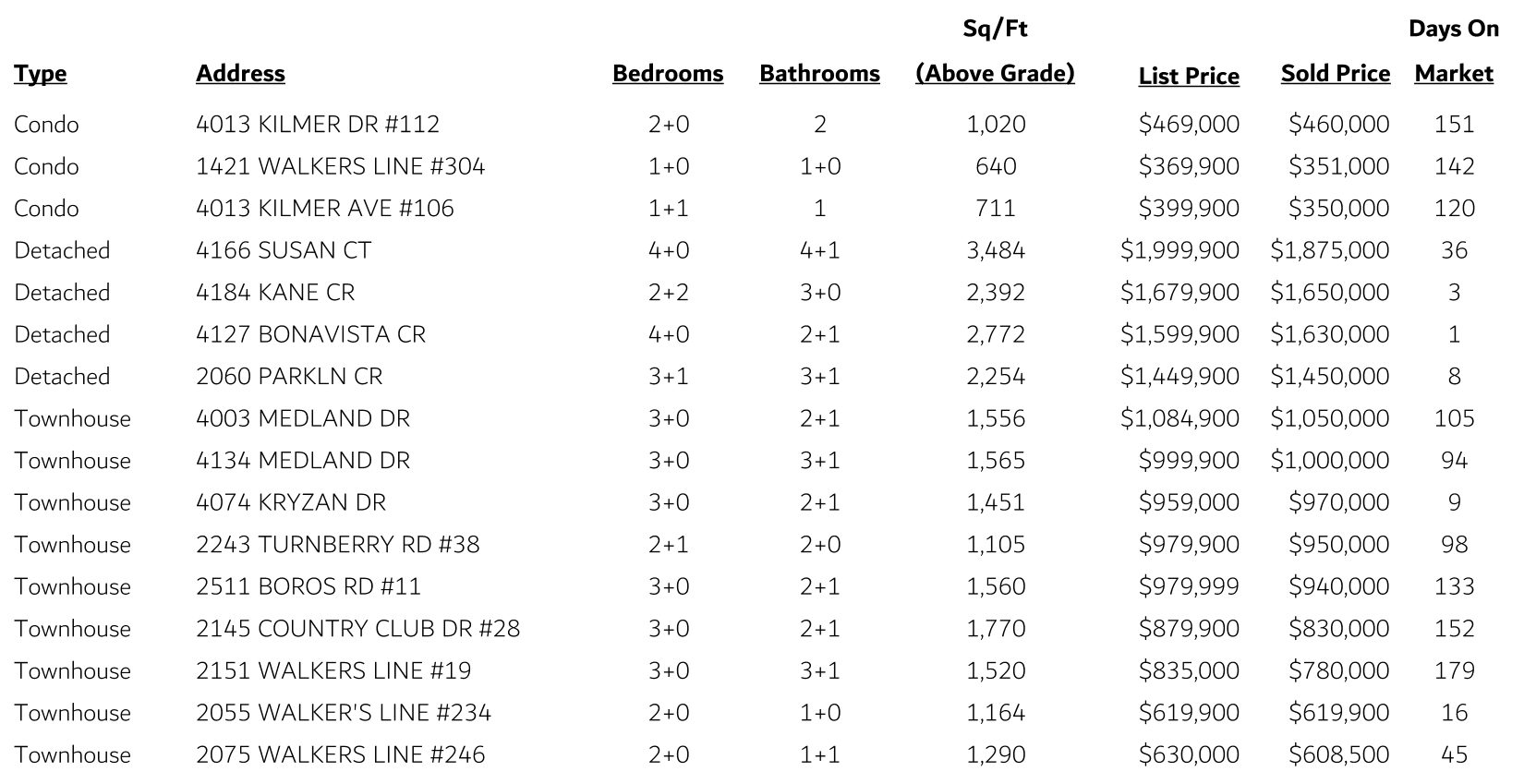Click the List Price column header

pos(1189,77)
